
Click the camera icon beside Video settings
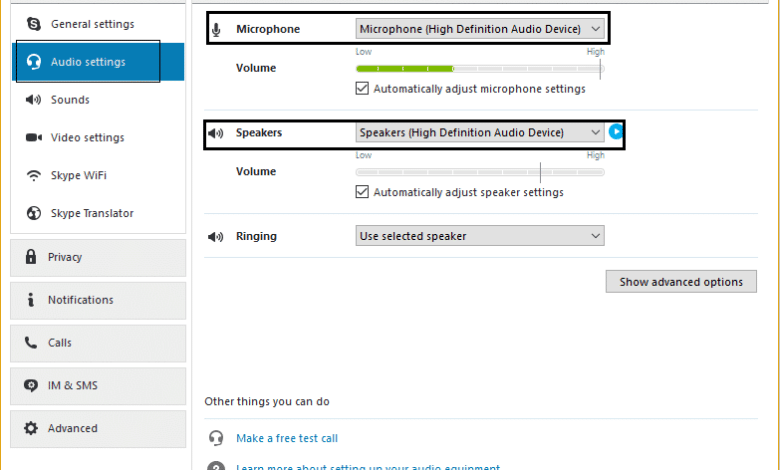(x=33, y=137)
